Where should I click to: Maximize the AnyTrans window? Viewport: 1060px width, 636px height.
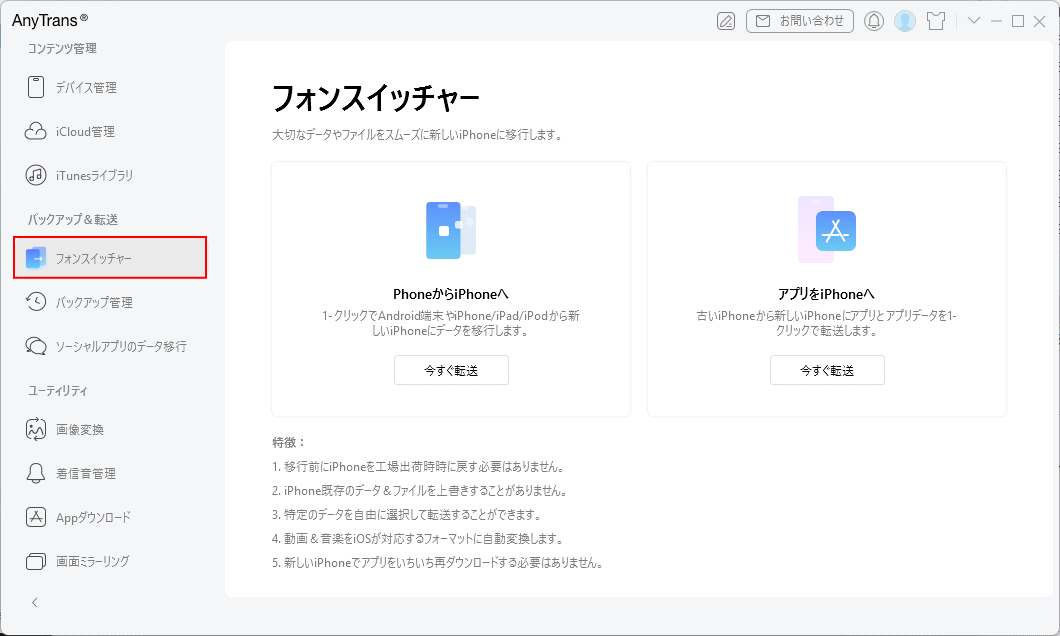click(x=1017, y=21)
